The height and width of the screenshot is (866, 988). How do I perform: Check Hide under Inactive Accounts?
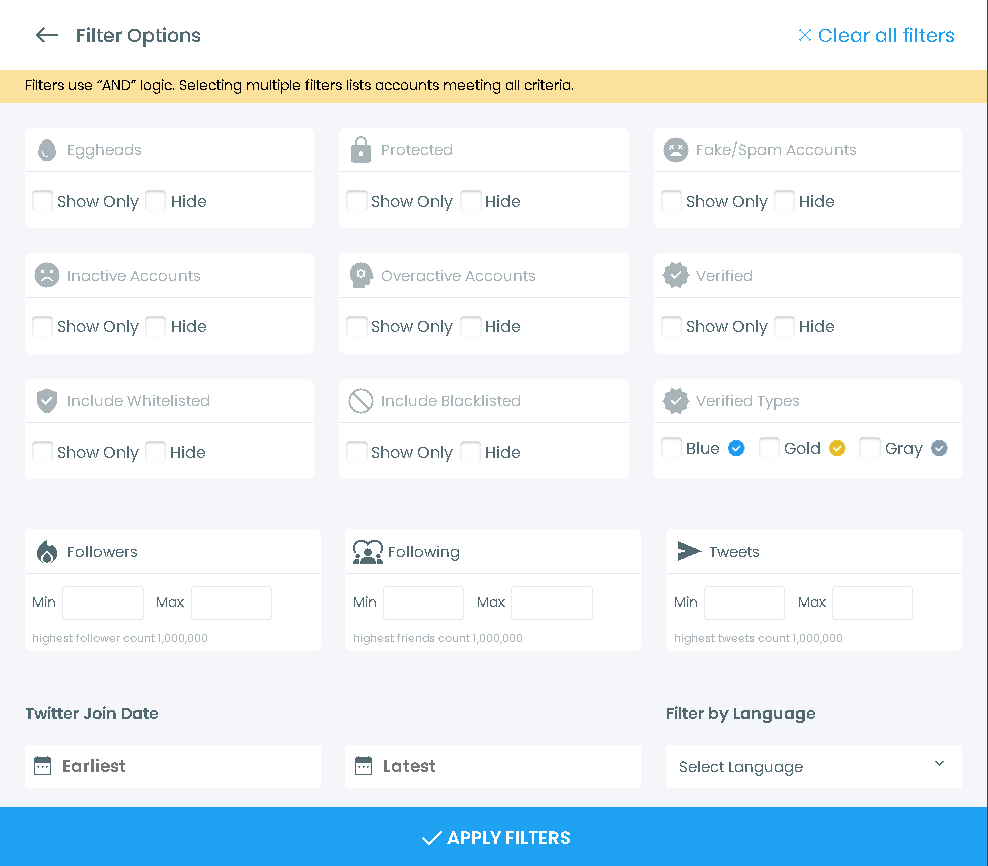coord(155,326)
